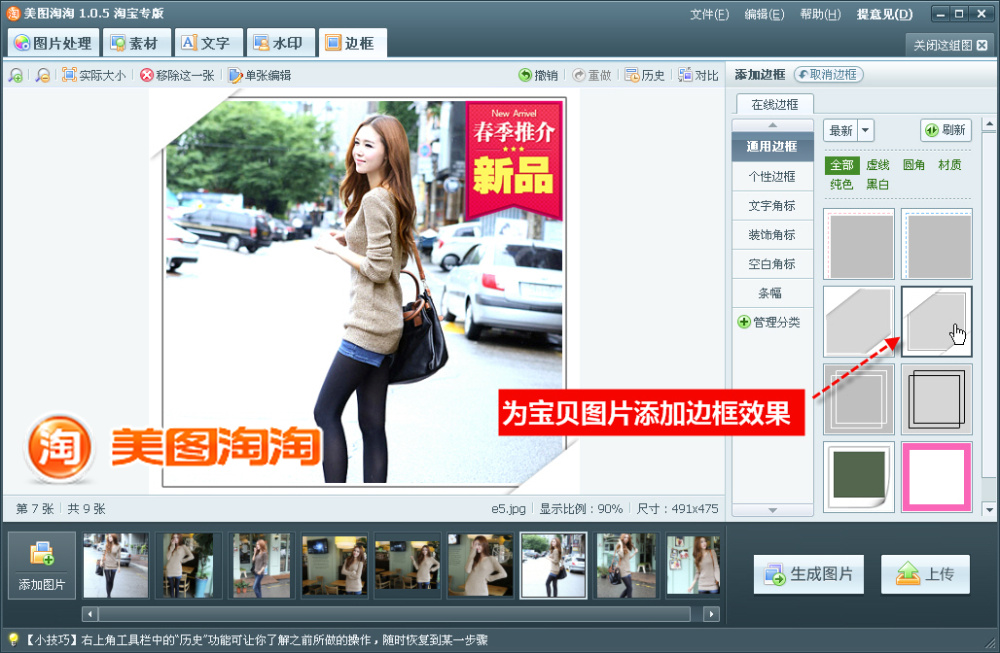Open the 编辑(E) menu
Viewport: 1000px width, 653px height.
point(764,14)
